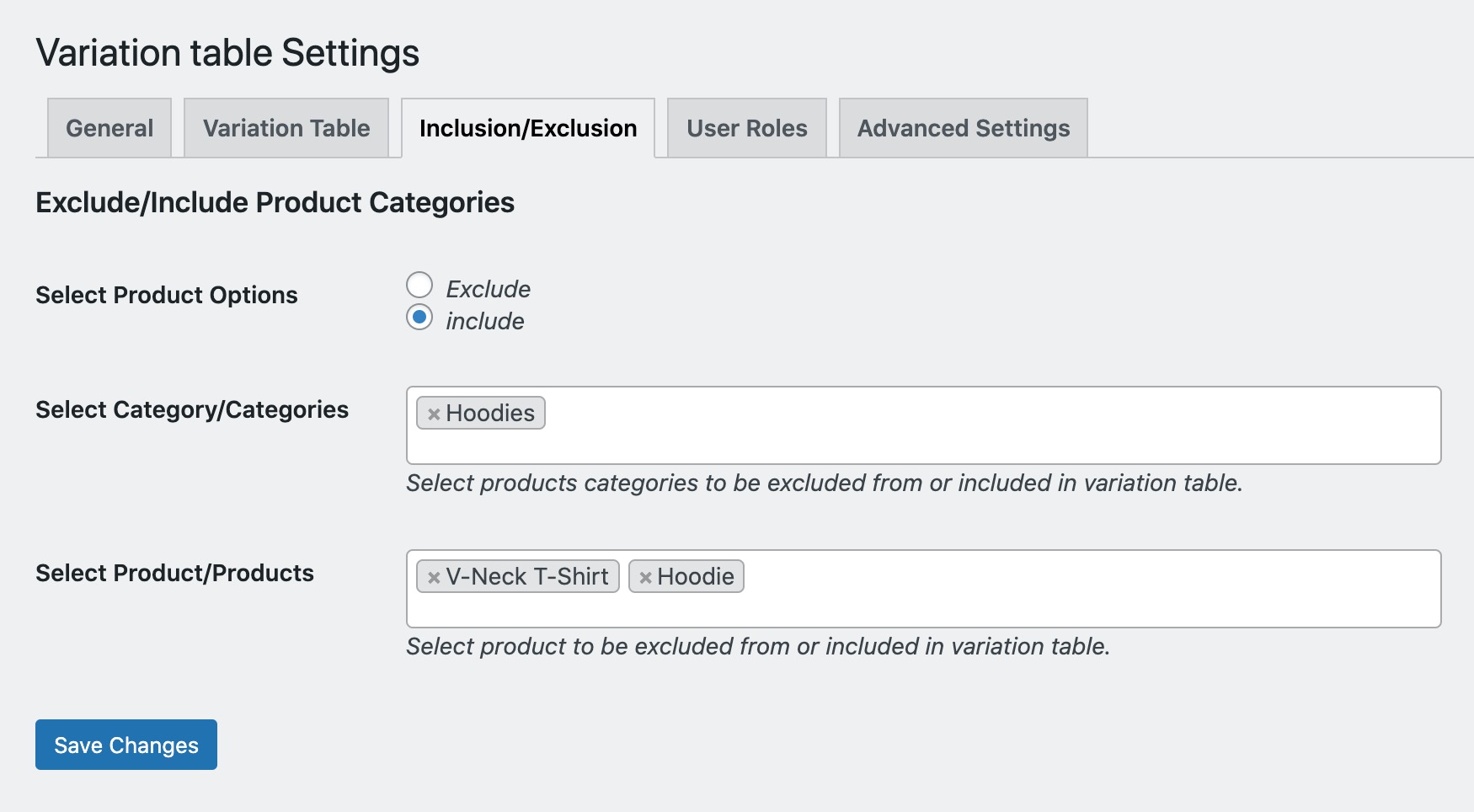
Task: Enable the Exclude product option
Action: [419, 286]
